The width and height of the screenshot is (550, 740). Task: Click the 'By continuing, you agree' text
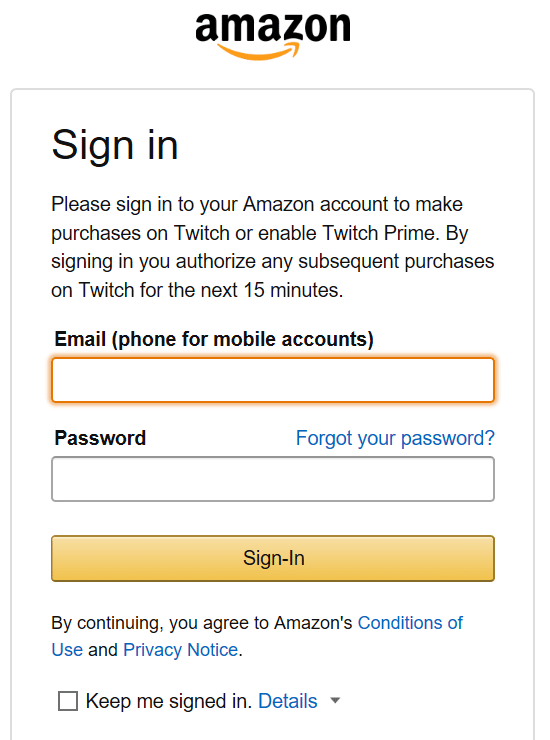pos(151,623)
